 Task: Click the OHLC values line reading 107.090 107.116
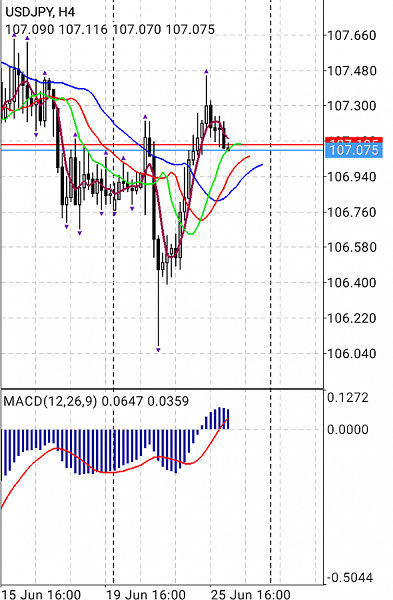pos(110,29)
